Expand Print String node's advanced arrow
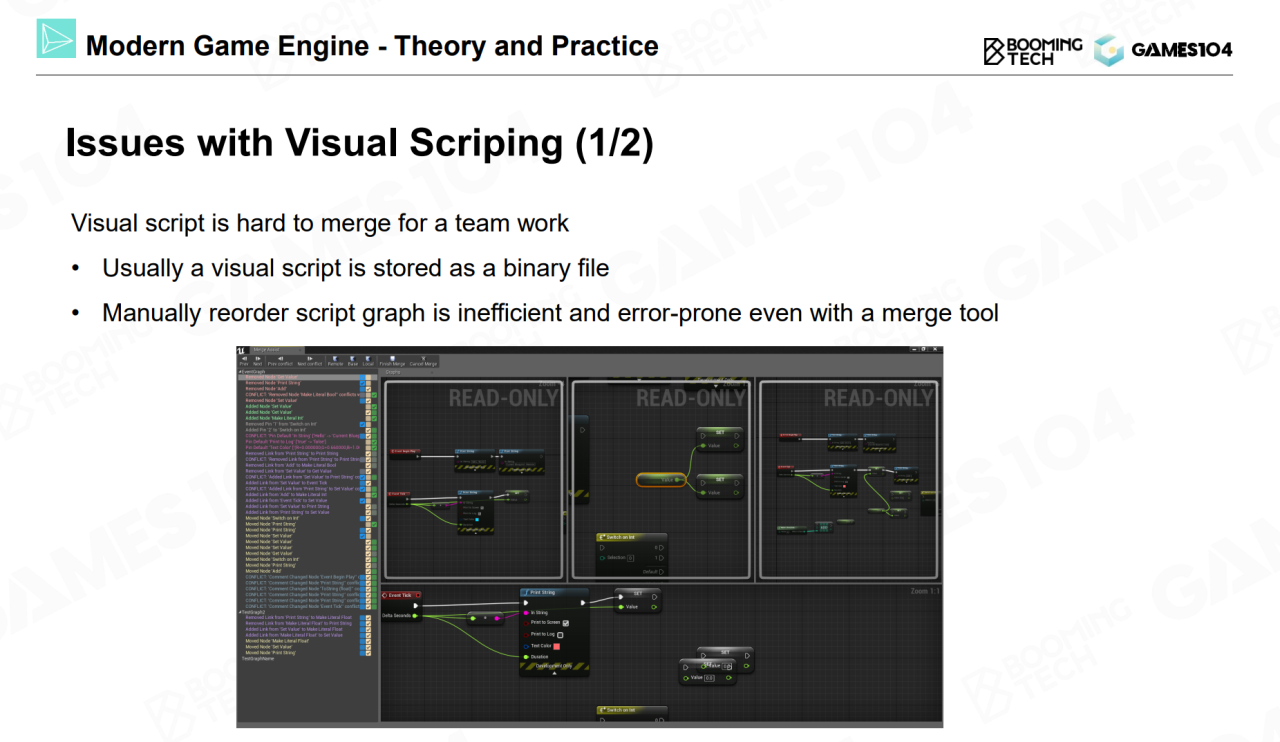 coord(554,673)
